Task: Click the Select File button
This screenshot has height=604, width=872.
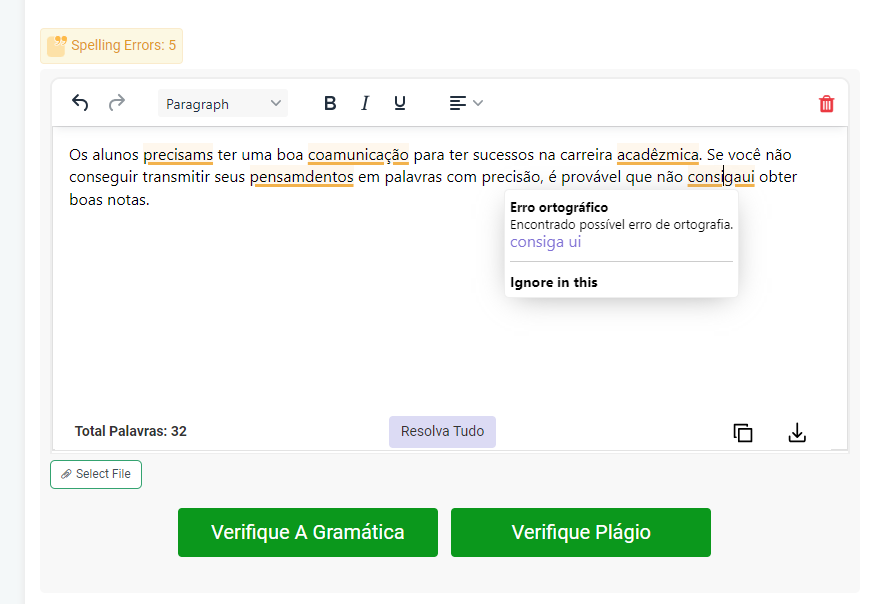Action: pyautogui.click(x=96, y=474)
